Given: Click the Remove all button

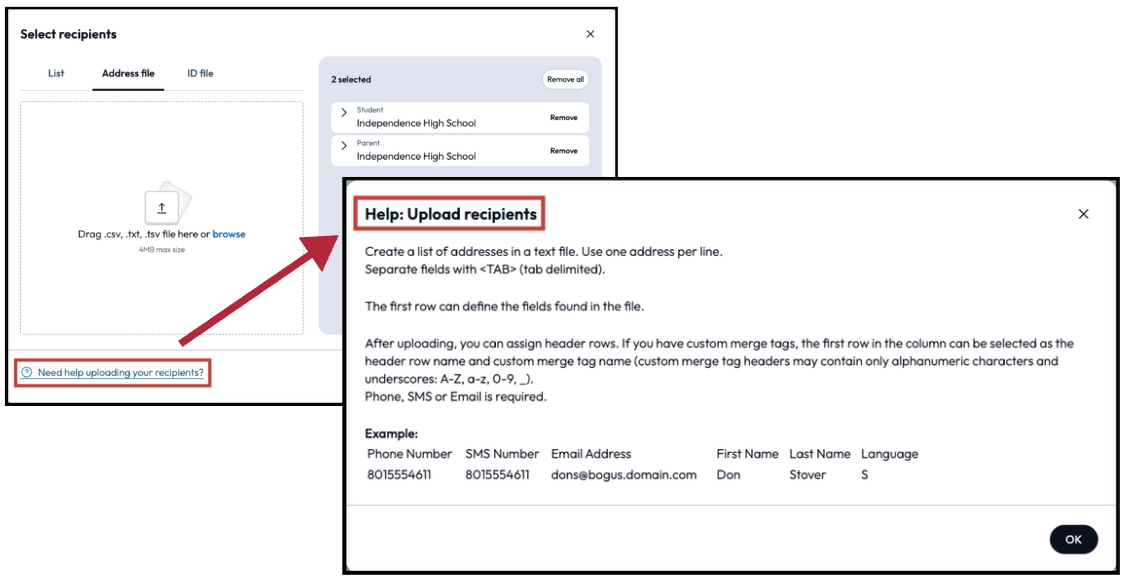Looking at the screenshot, I should coord(564,79).
